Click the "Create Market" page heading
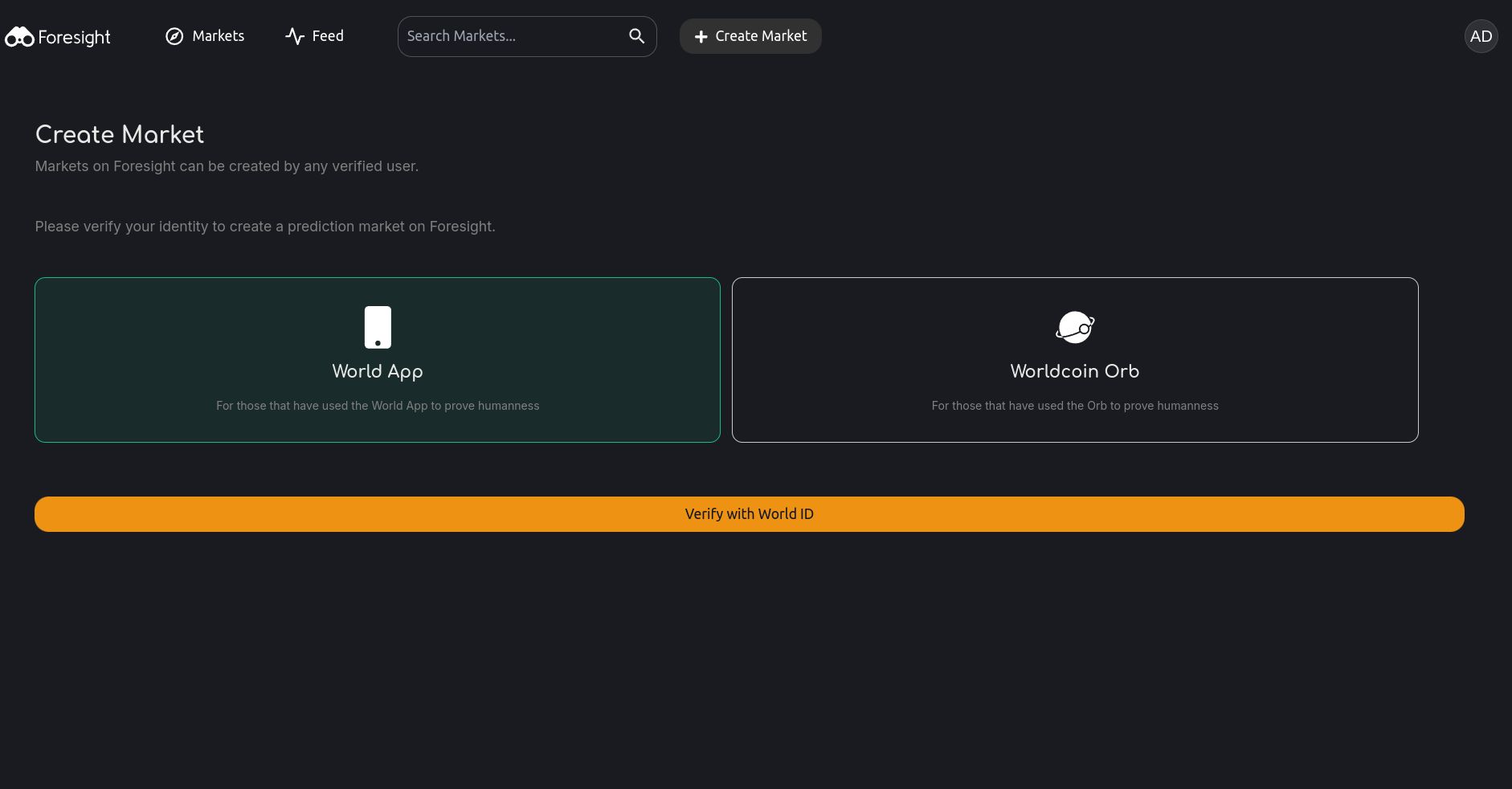 (x=120, y=135)
